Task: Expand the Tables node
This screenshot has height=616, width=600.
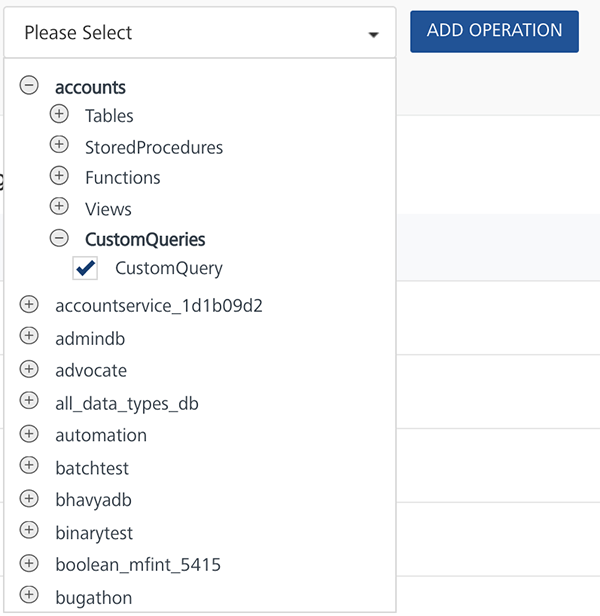Action: (x=59, y=115)
